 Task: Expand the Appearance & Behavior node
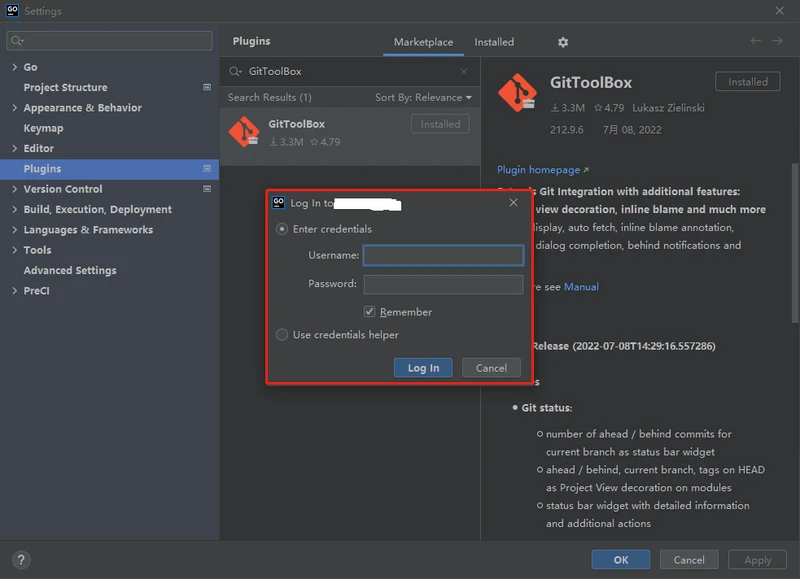click(x=14, y=108)
